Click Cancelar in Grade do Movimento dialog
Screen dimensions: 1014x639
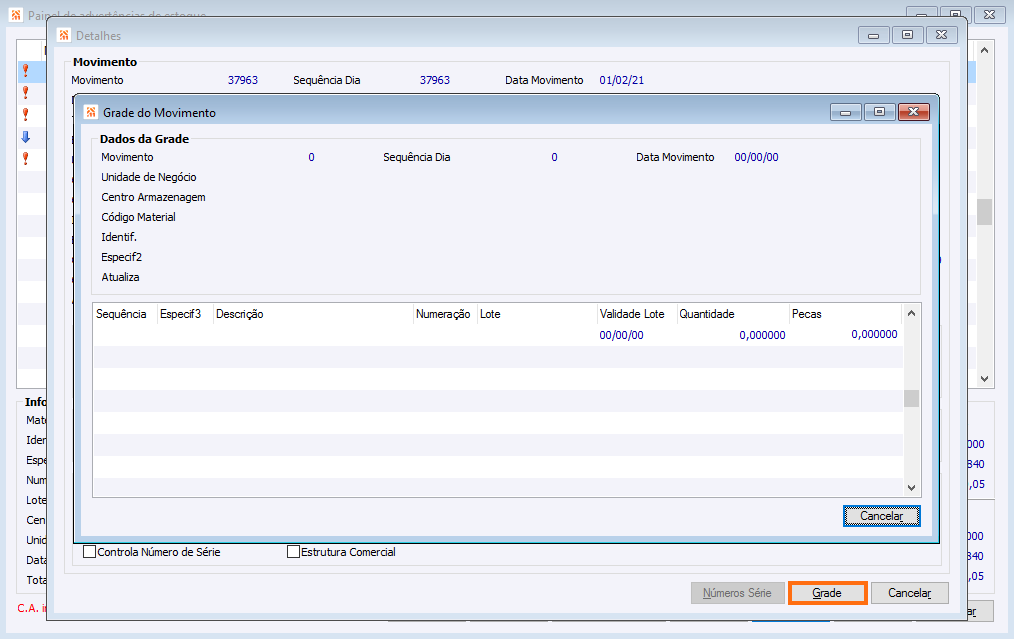pyautogui.click(x=881, y=516)
